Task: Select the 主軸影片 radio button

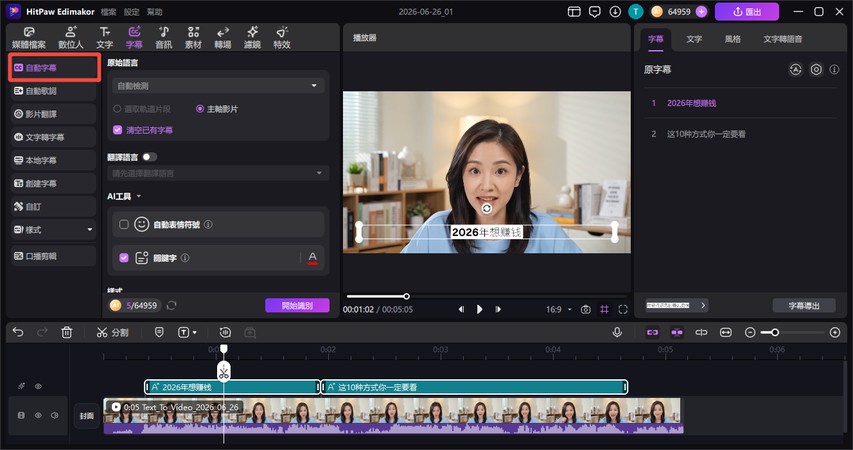Action: click(x=200, y=109)
